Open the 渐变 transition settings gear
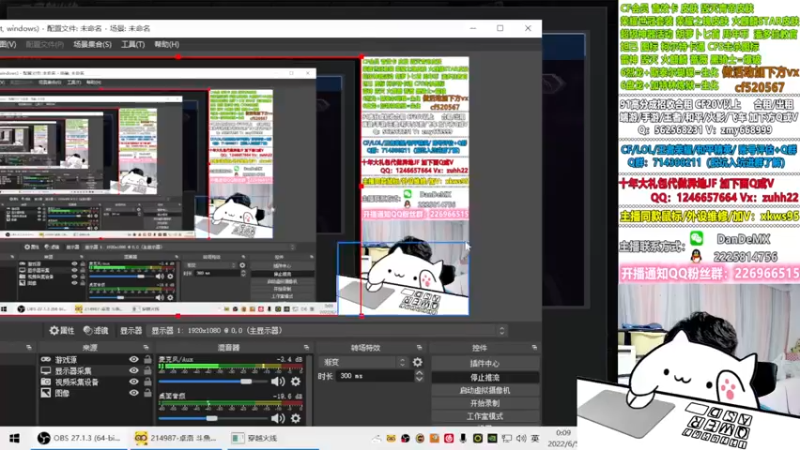 click(x=417, y=362)
